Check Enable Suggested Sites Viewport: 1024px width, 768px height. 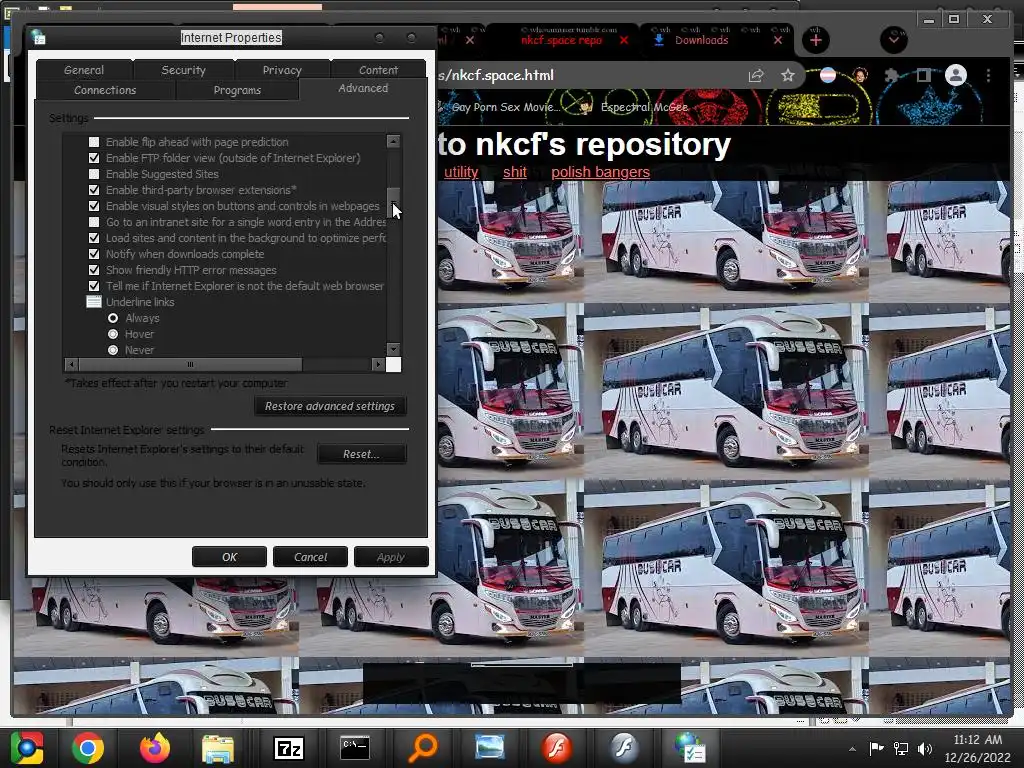94,174
